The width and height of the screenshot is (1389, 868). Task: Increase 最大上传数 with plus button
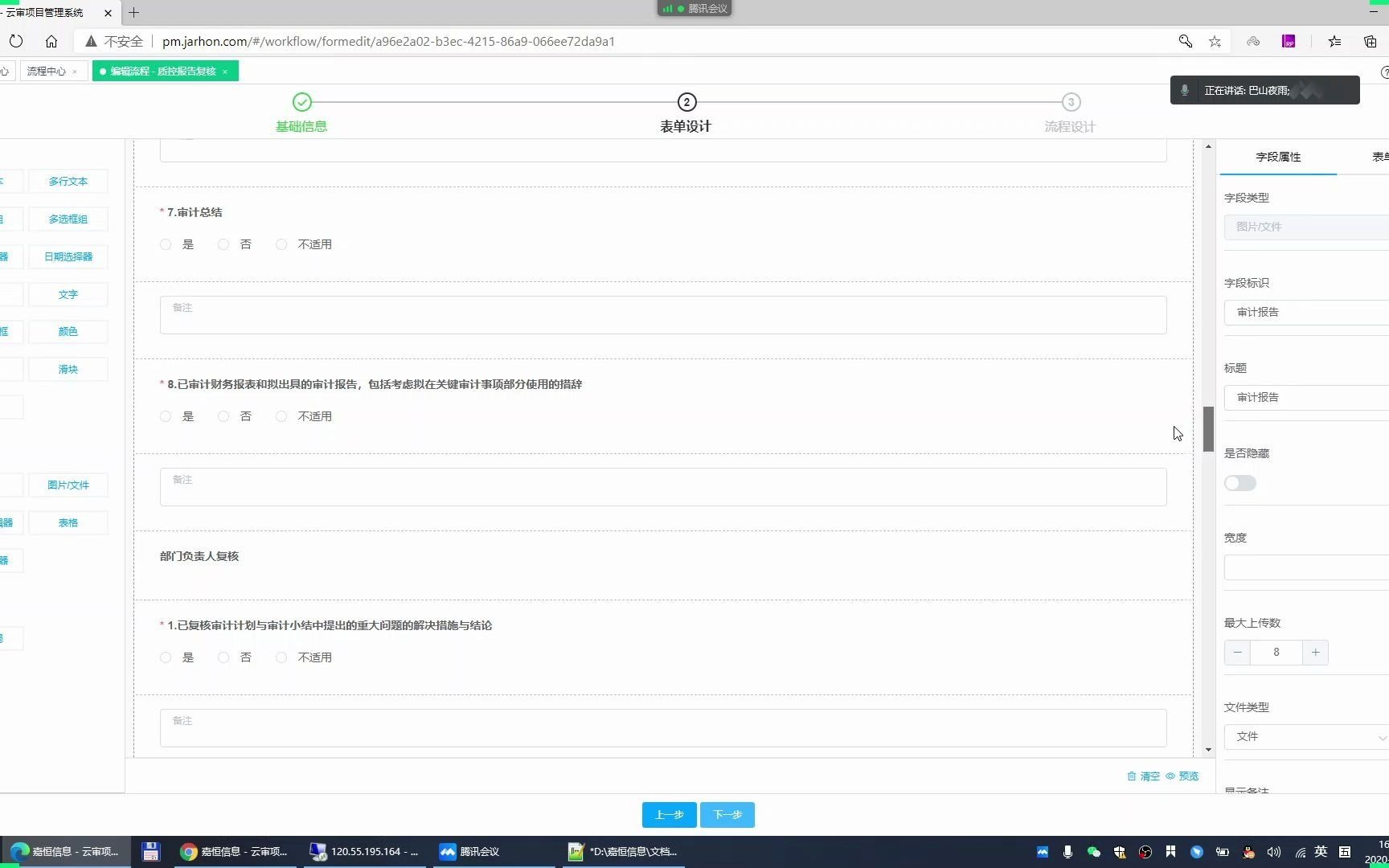pyautogui.click(x=1315, y=653)
